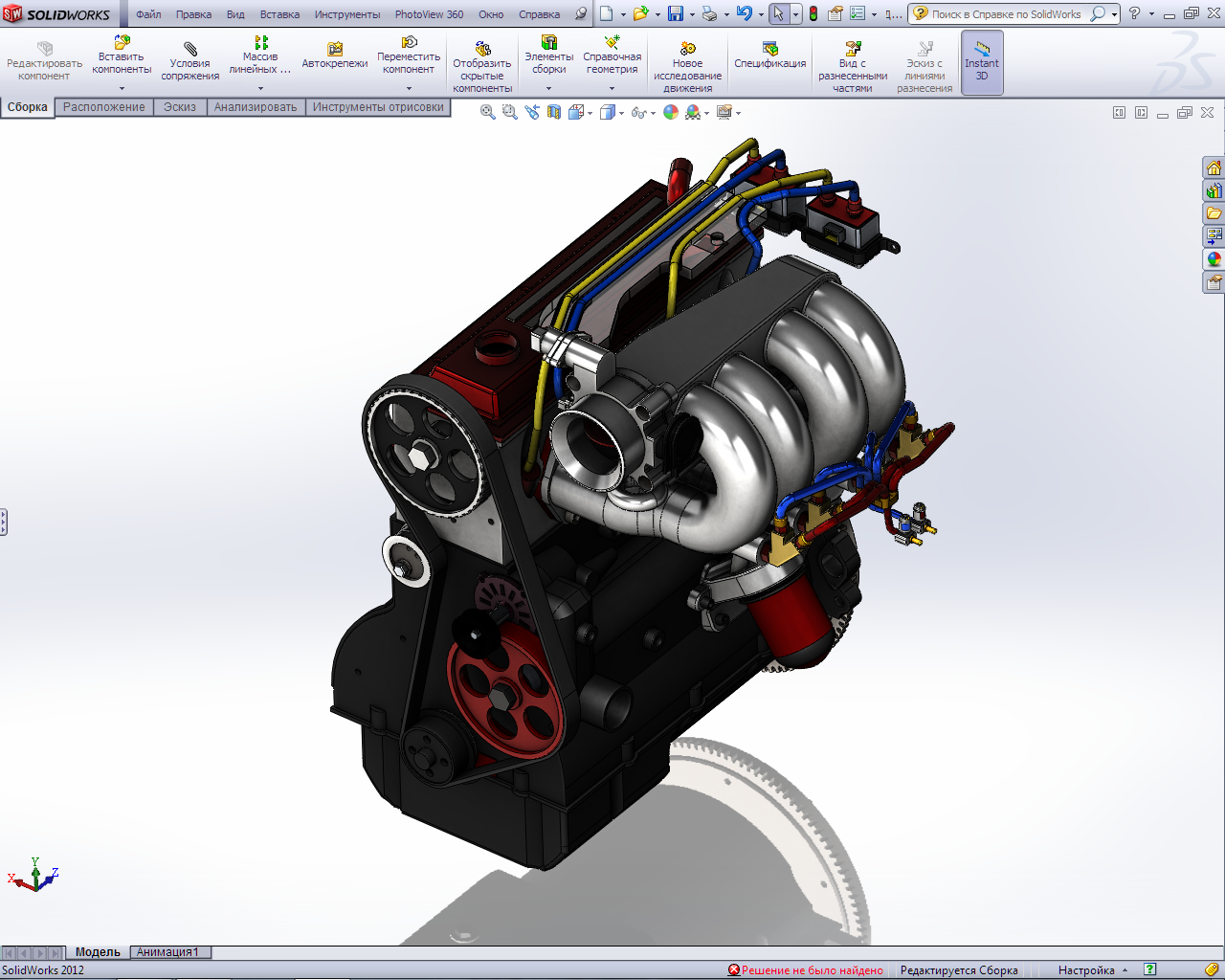Click Отобразить скрытые компоненты tool
1225x980 pixels.
tap(482, 67)
